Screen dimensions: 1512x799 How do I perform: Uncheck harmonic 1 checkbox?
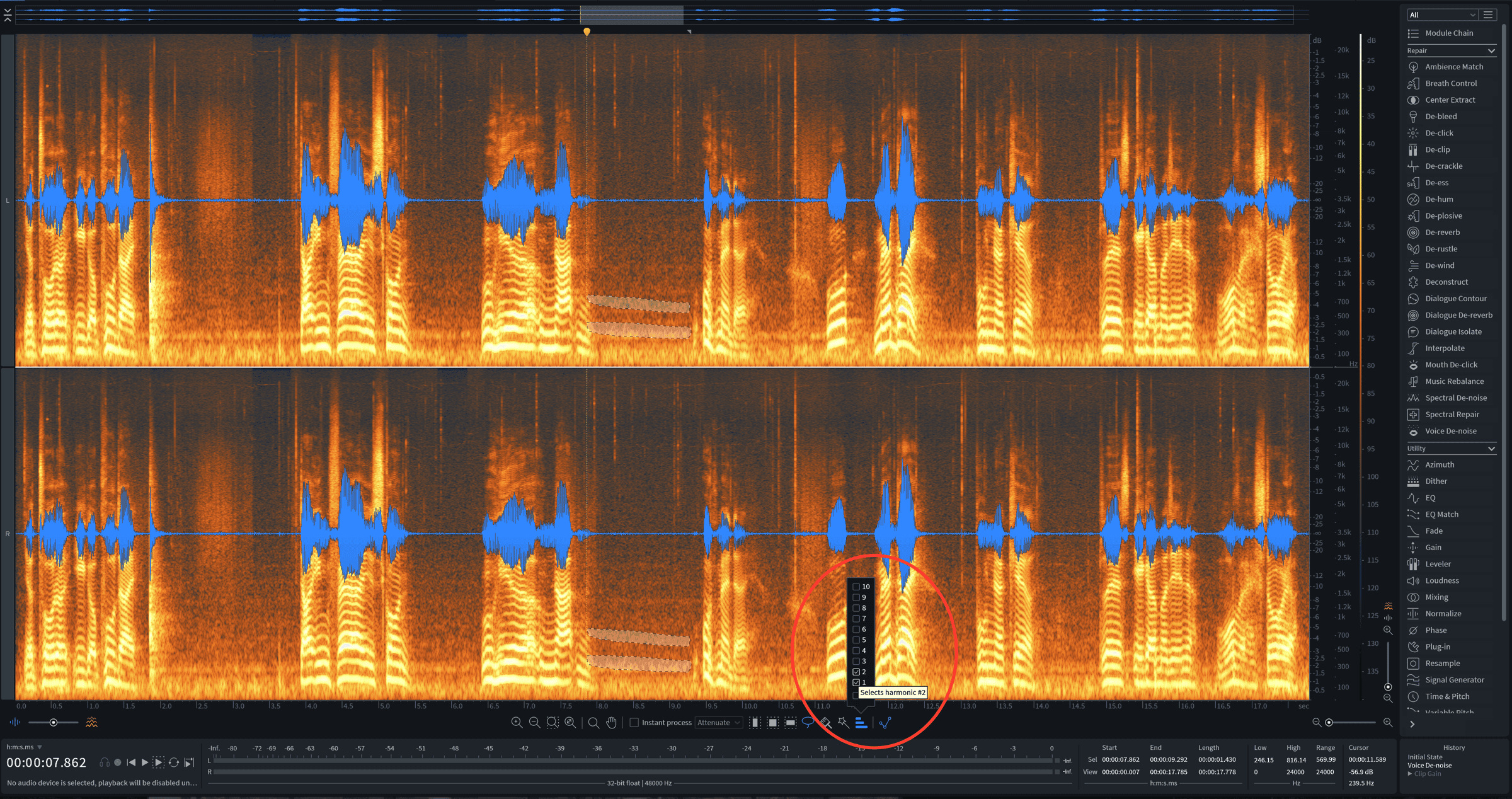[x=856, y=682]
